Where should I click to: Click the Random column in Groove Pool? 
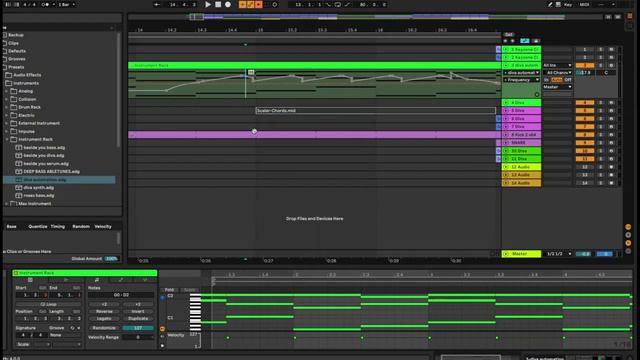81,227
